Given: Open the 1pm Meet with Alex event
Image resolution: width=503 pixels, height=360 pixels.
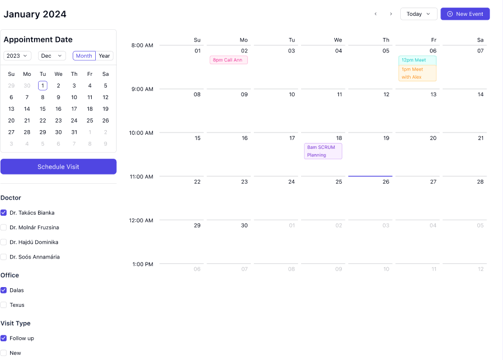Looking at the screenshot, I should [417, 73].
